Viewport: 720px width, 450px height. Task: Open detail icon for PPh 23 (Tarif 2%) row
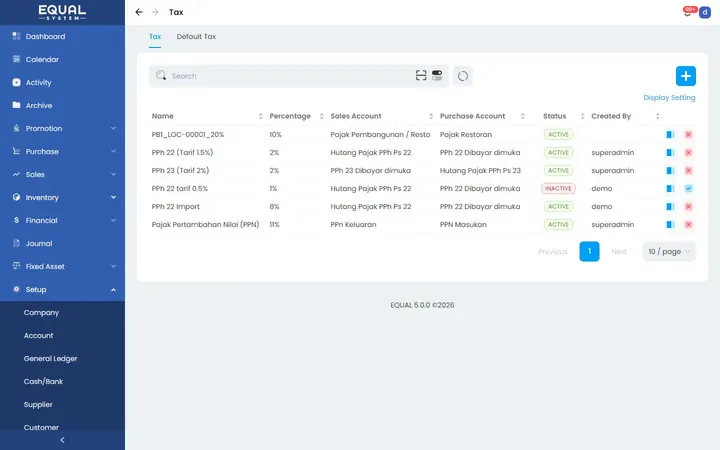point(670,170)
